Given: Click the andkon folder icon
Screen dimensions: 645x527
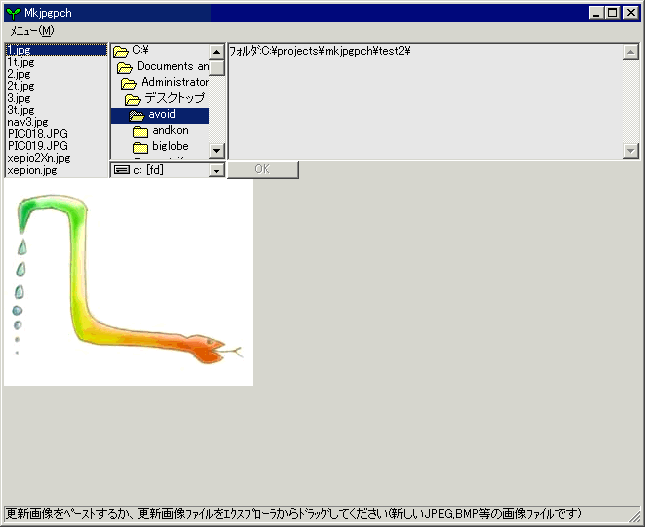Looking at the screenshot, I should (x=141, y=131).
